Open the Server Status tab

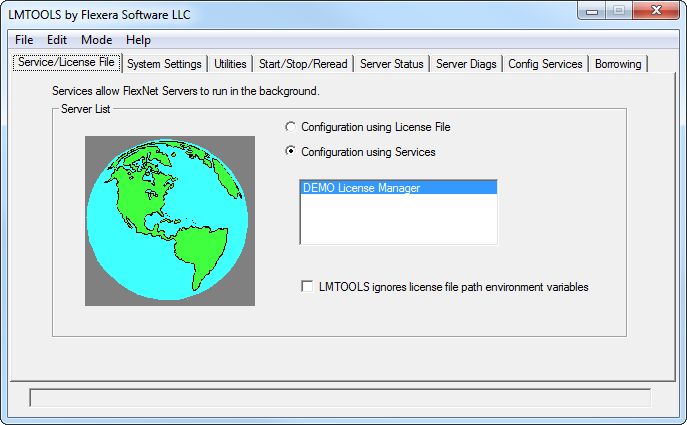tap(392, 64)
